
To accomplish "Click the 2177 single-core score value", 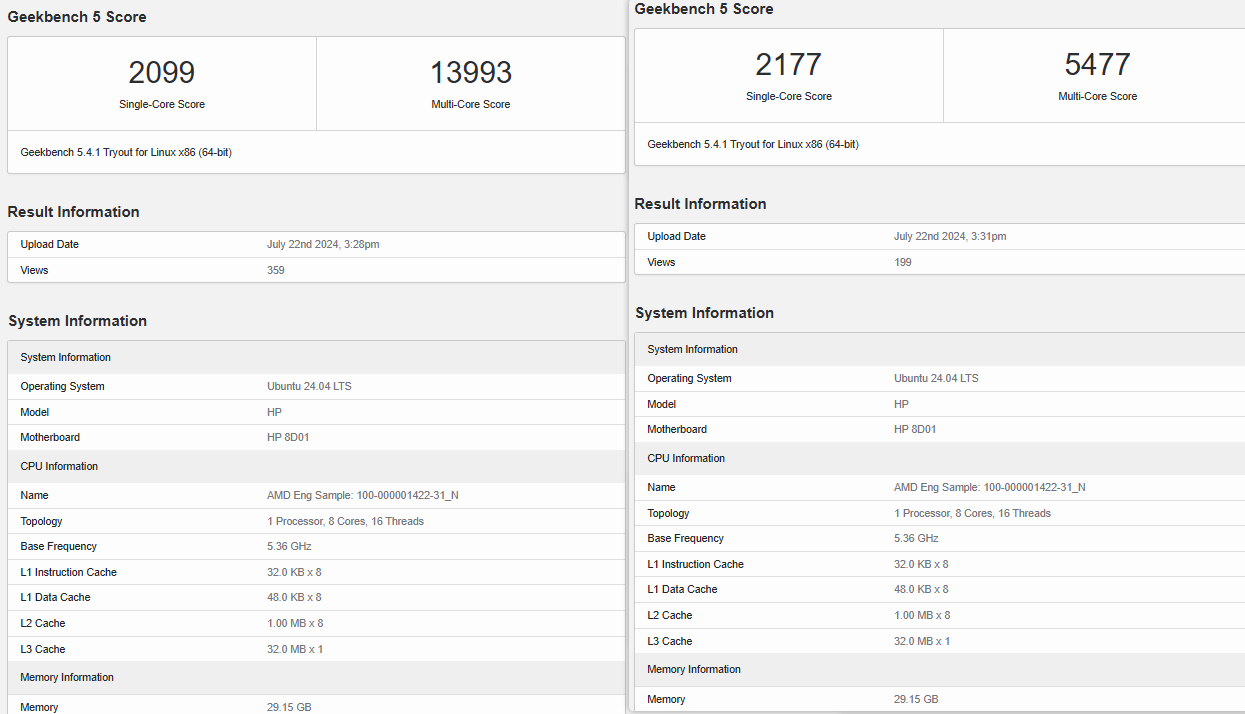I will pos(788,65).
